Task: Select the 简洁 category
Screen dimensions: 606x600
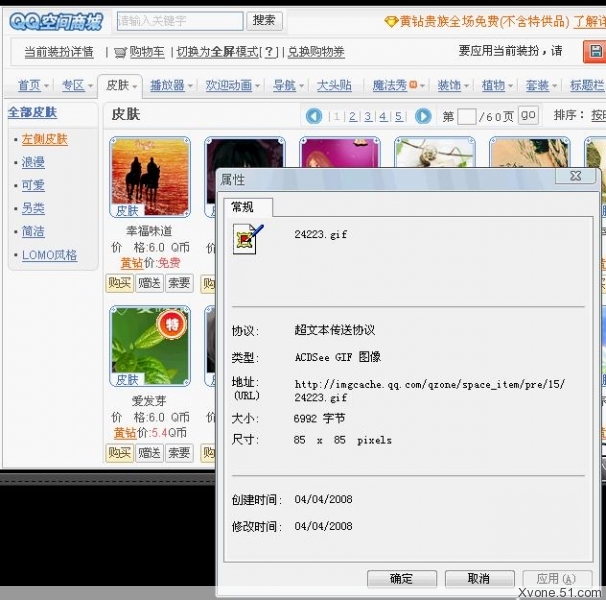Action: [x=33, y=232]
